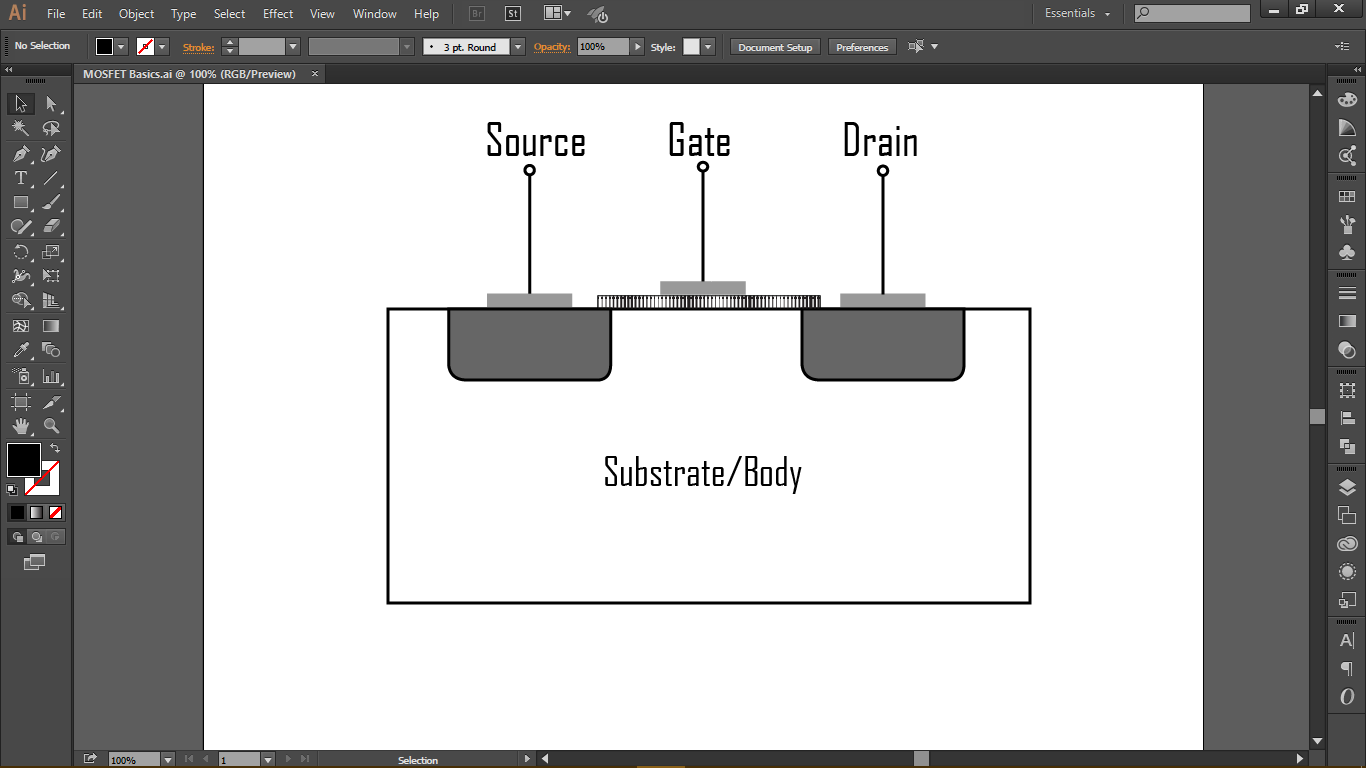Open the Object menu

(x=136, y=14)
